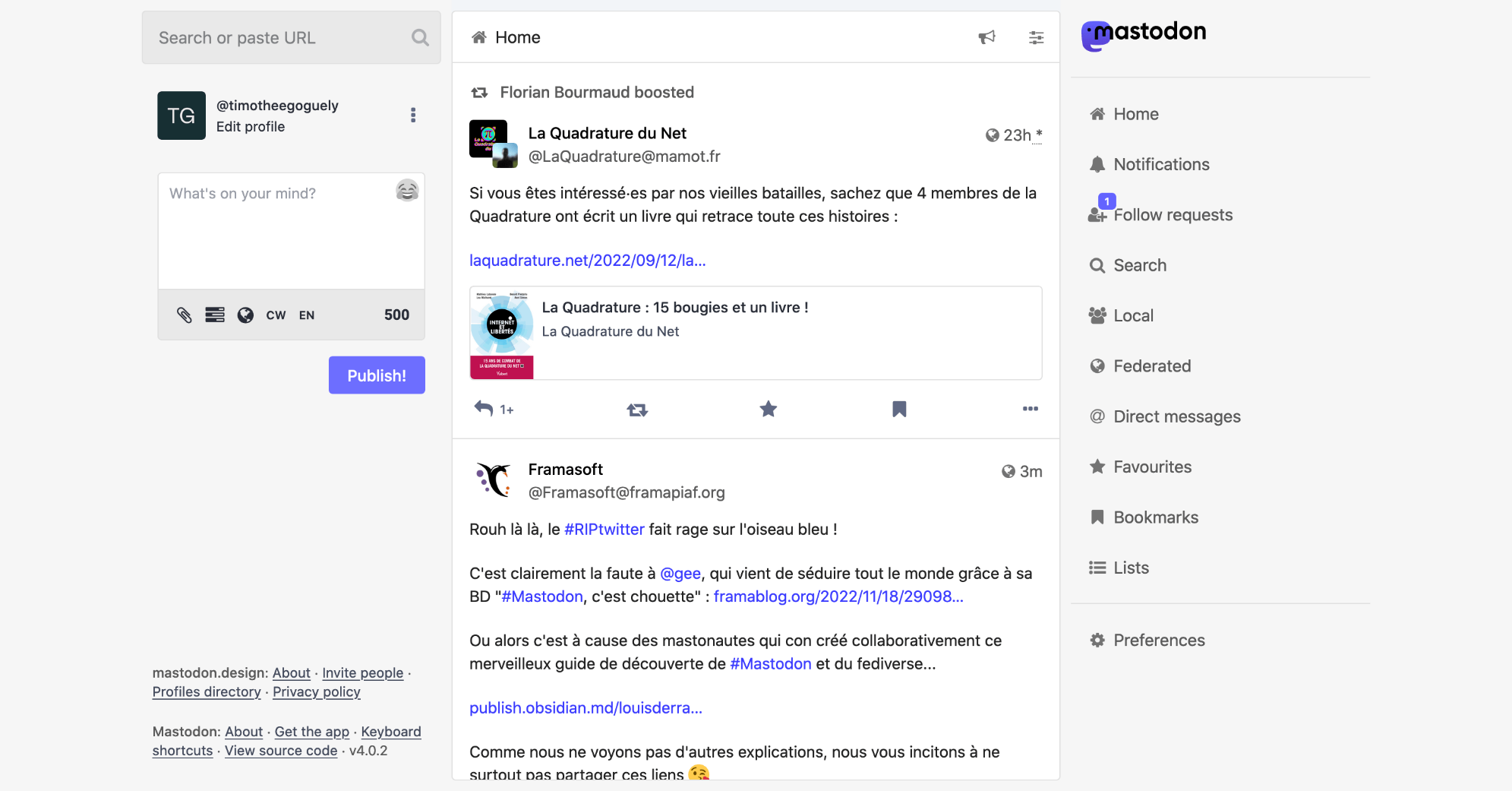Click Florian Bourmaud boosted name
This screenshot has width=1512, height=791.
(x=565, y=92)
